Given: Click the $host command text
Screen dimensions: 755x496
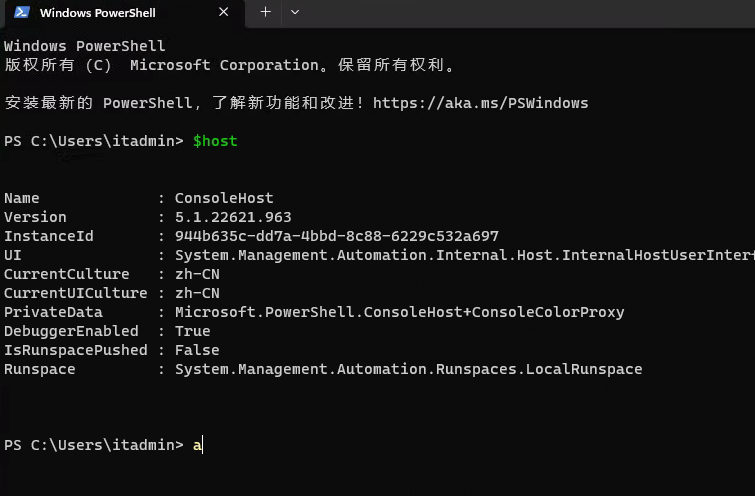Looking at the screenshot, I should click(x=215, y=141).
